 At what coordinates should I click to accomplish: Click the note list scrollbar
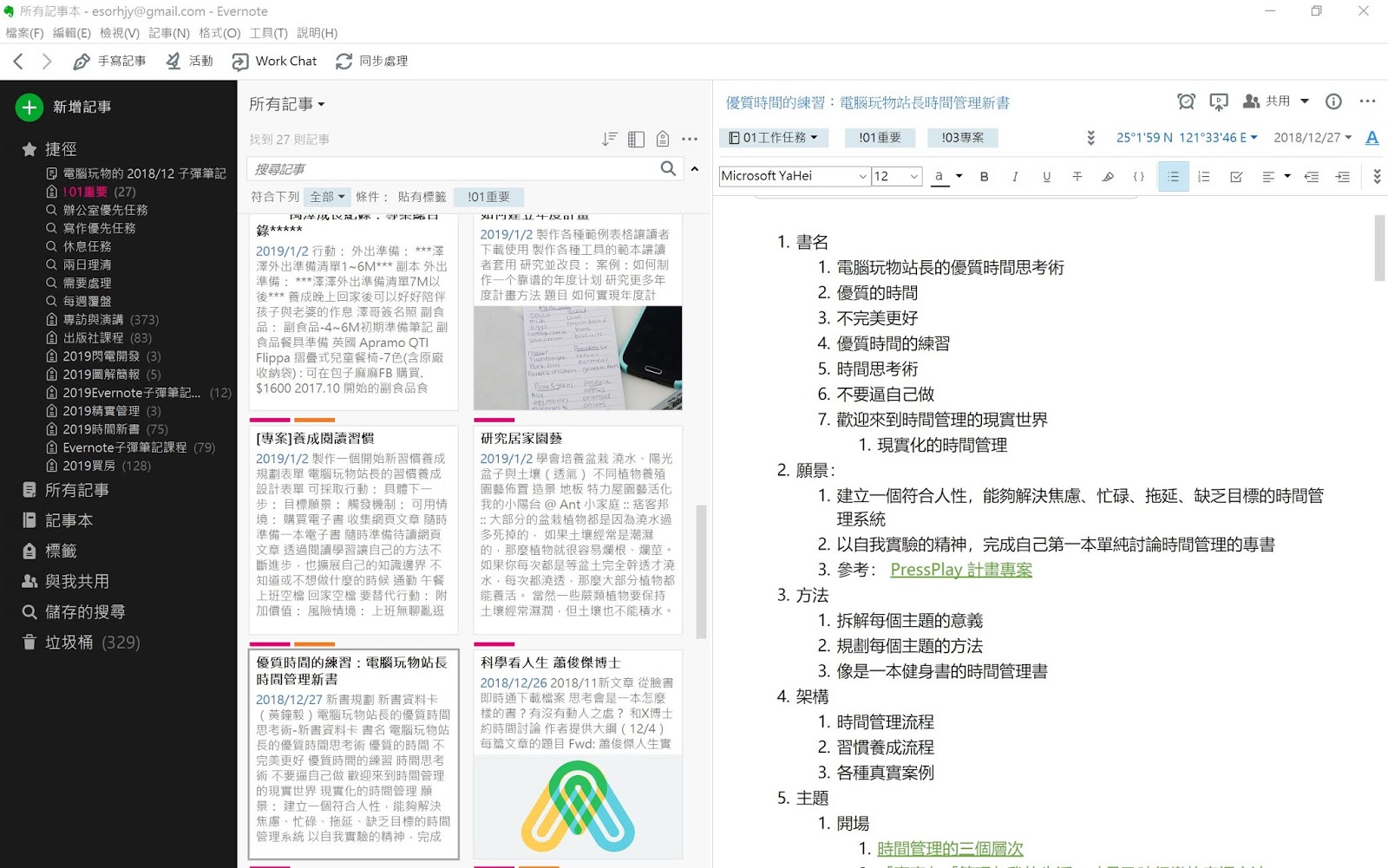pyautogui.click(x=701, y=571)
